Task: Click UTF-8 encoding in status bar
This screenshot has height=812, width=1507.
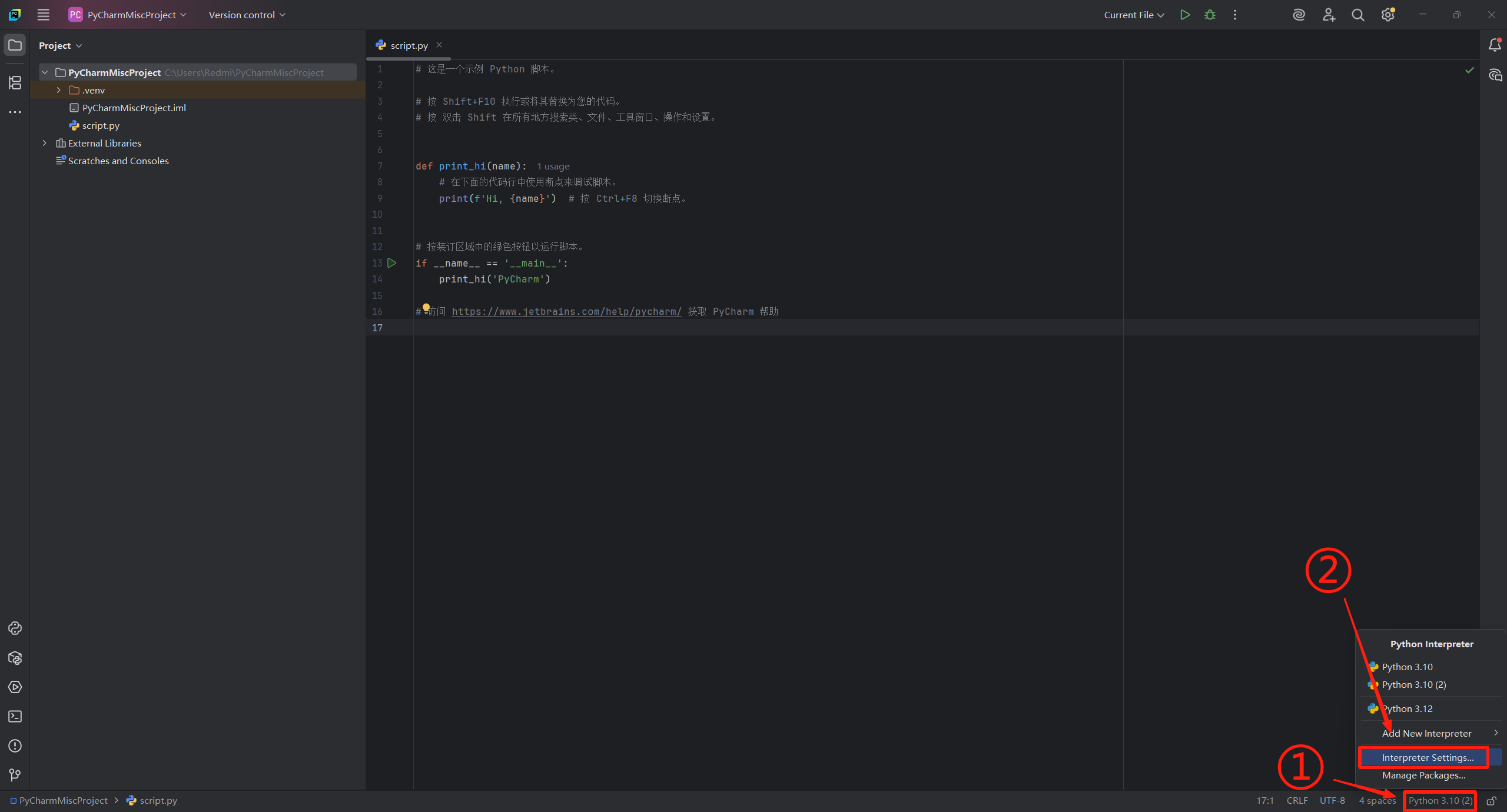Action: (x=1332, y=801)
